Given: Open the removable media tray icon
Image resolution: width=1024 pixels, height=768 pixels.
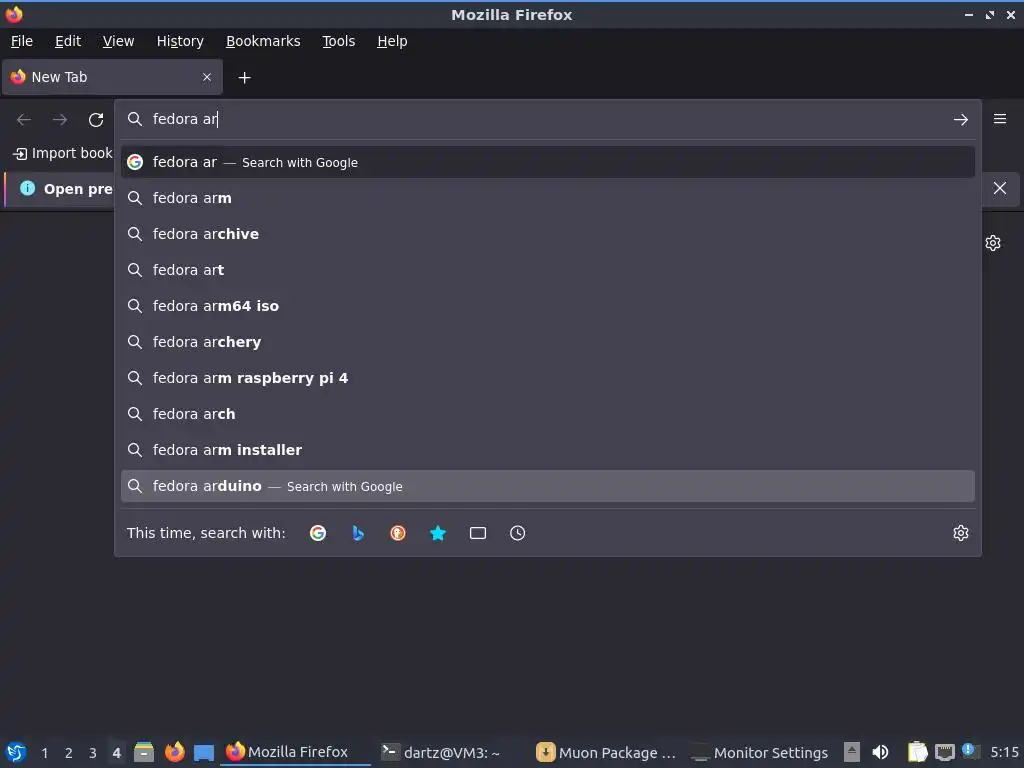Looking at the screenshot, I should pyautogui.click(x=852, y=752).
